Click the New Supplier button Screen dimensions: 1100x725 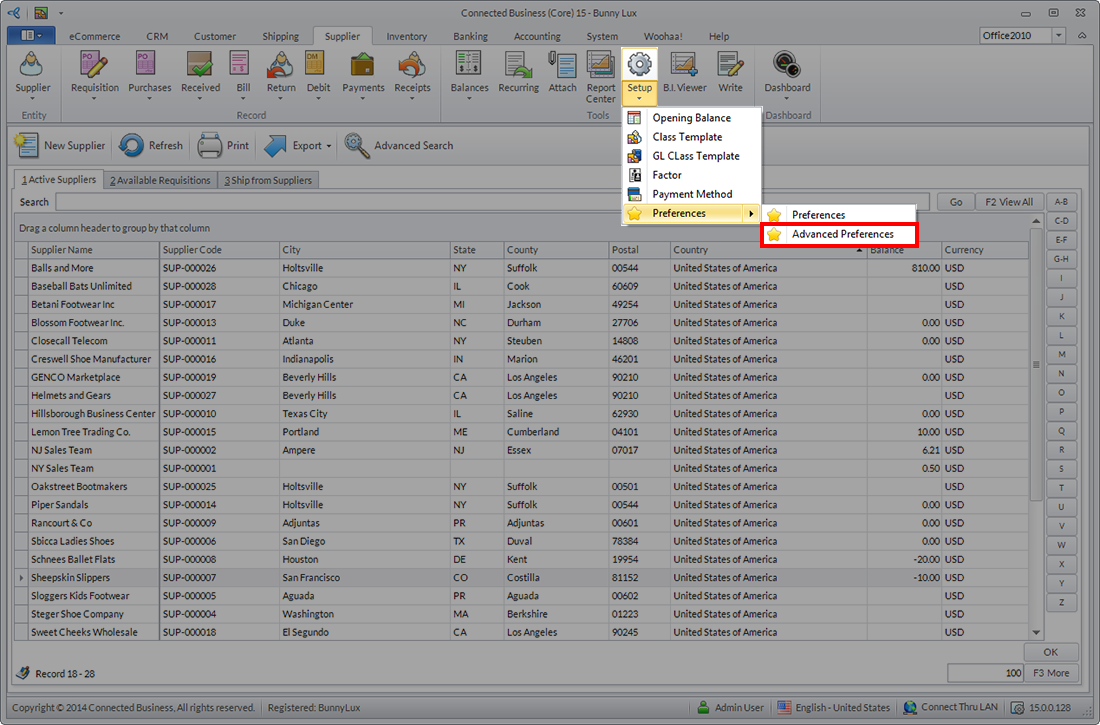tap(60, 146)
